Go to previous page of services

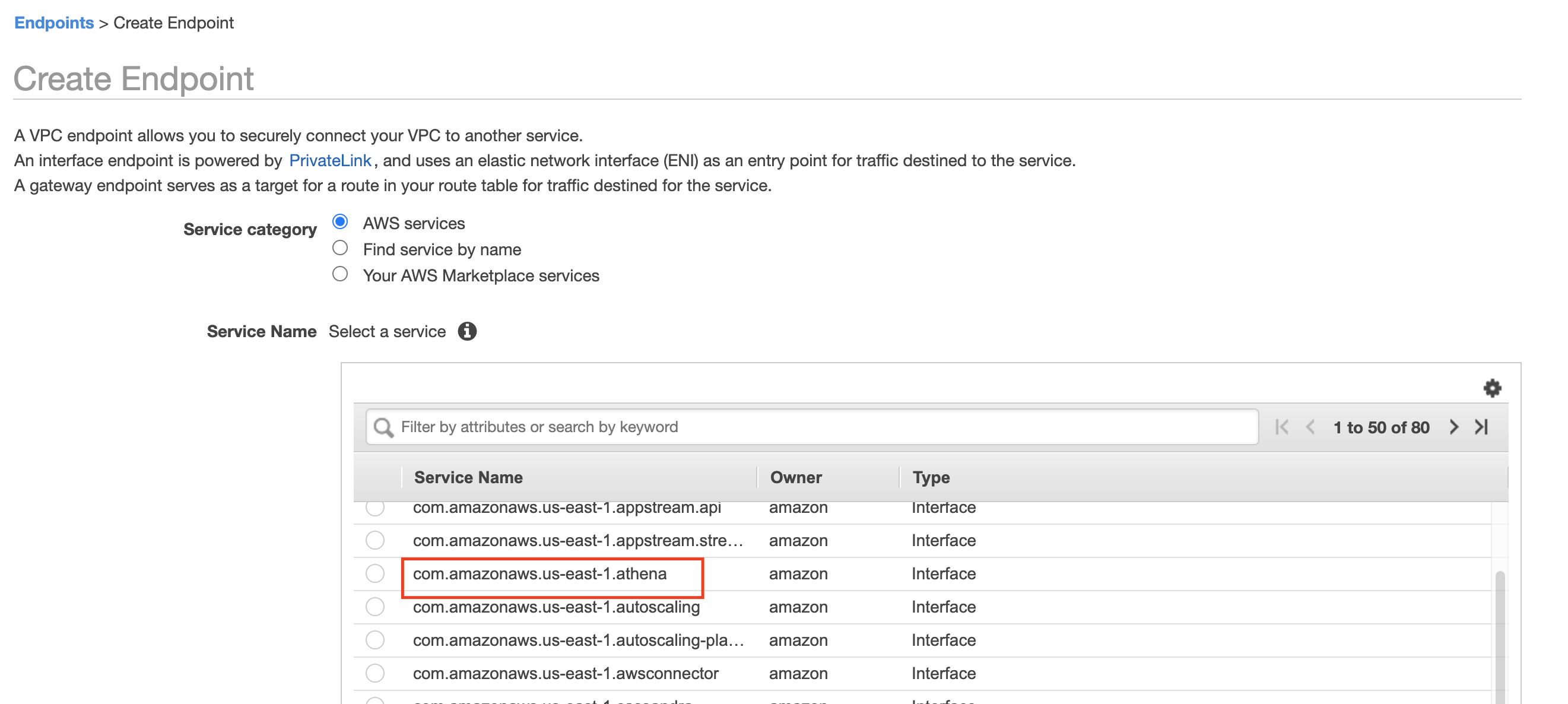[1310, 427]
